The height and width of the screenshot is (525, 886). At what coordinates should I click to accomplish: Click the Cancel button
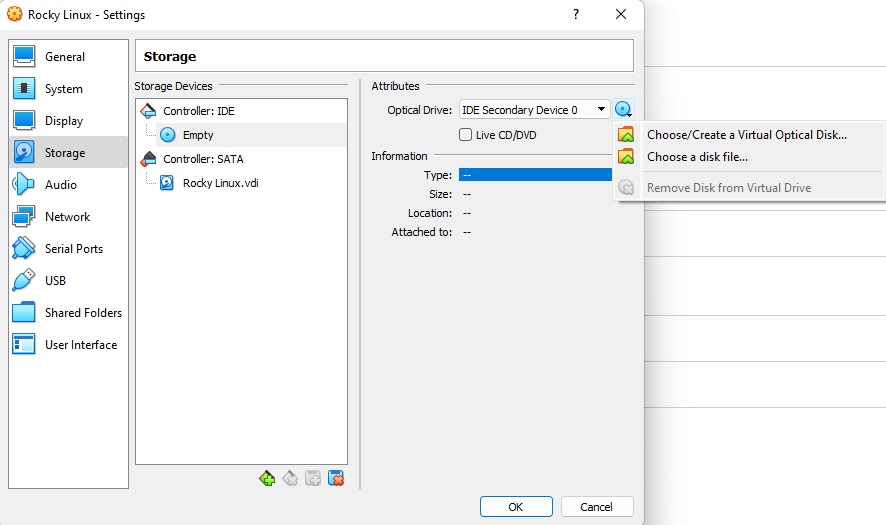point(597,506)
